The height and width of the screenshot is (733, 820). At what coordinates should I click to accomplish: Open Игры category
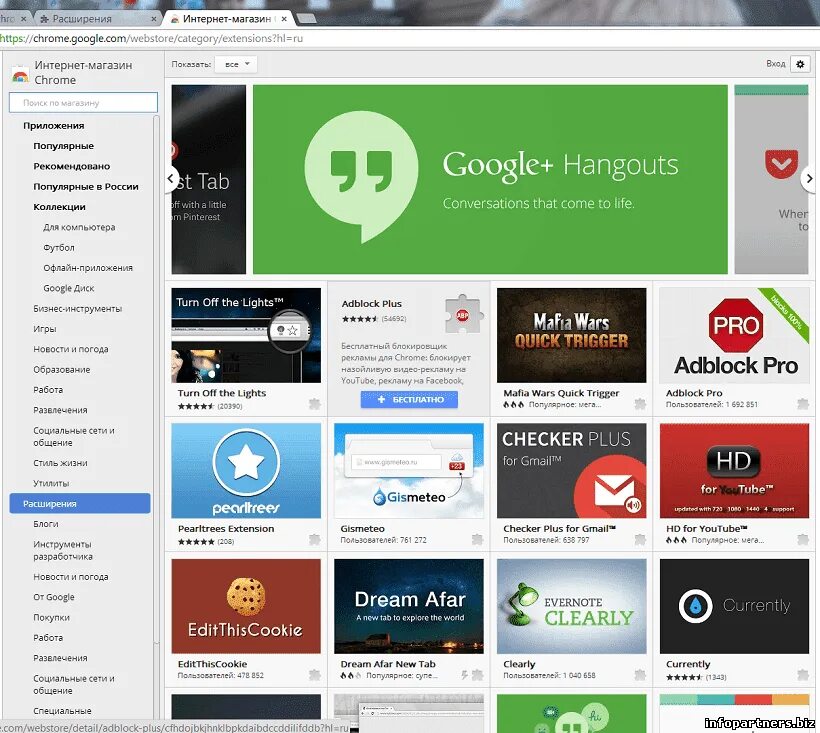point(44,329)
